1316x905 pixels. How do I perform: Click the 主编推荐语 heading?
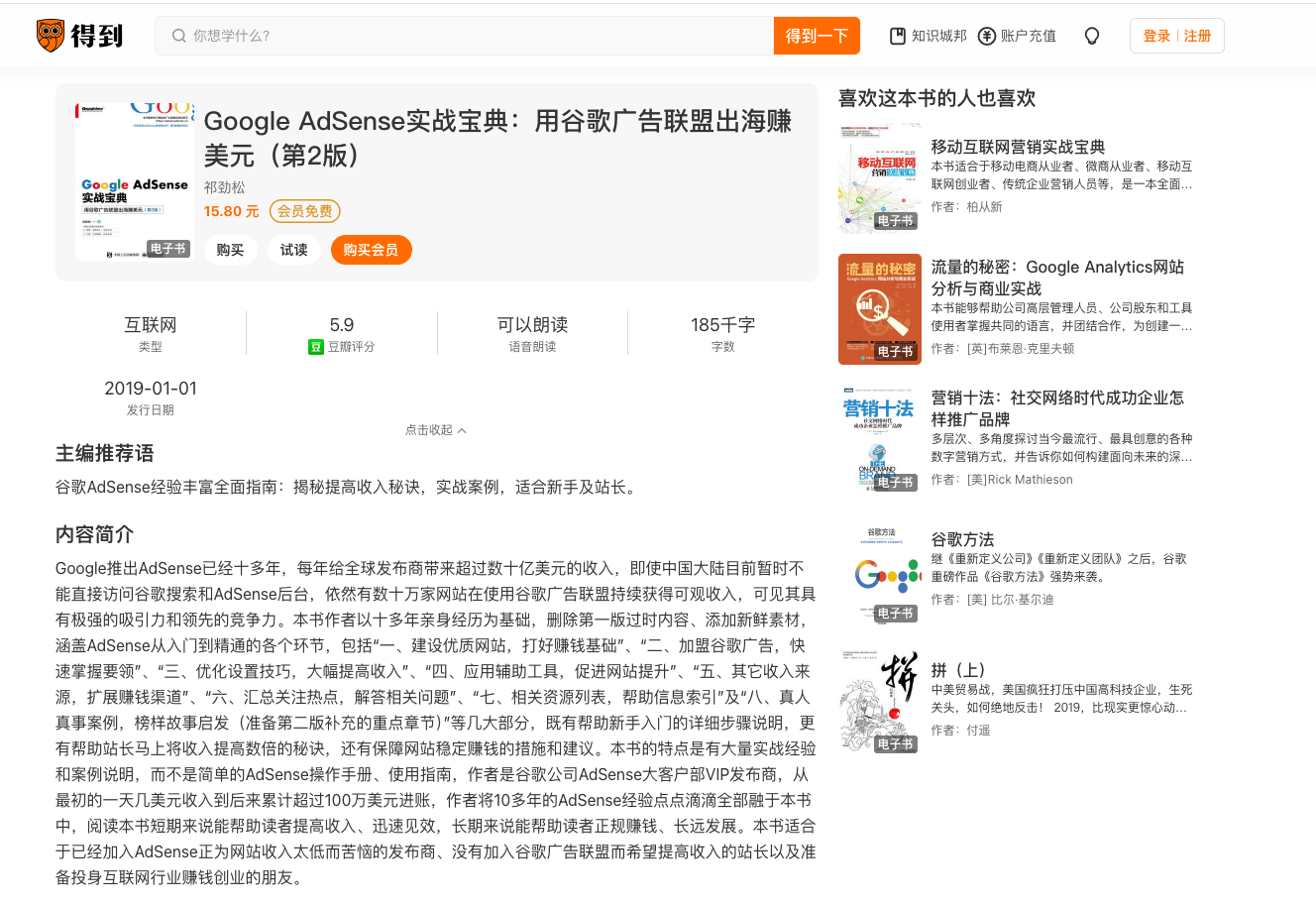click(105, 453)
